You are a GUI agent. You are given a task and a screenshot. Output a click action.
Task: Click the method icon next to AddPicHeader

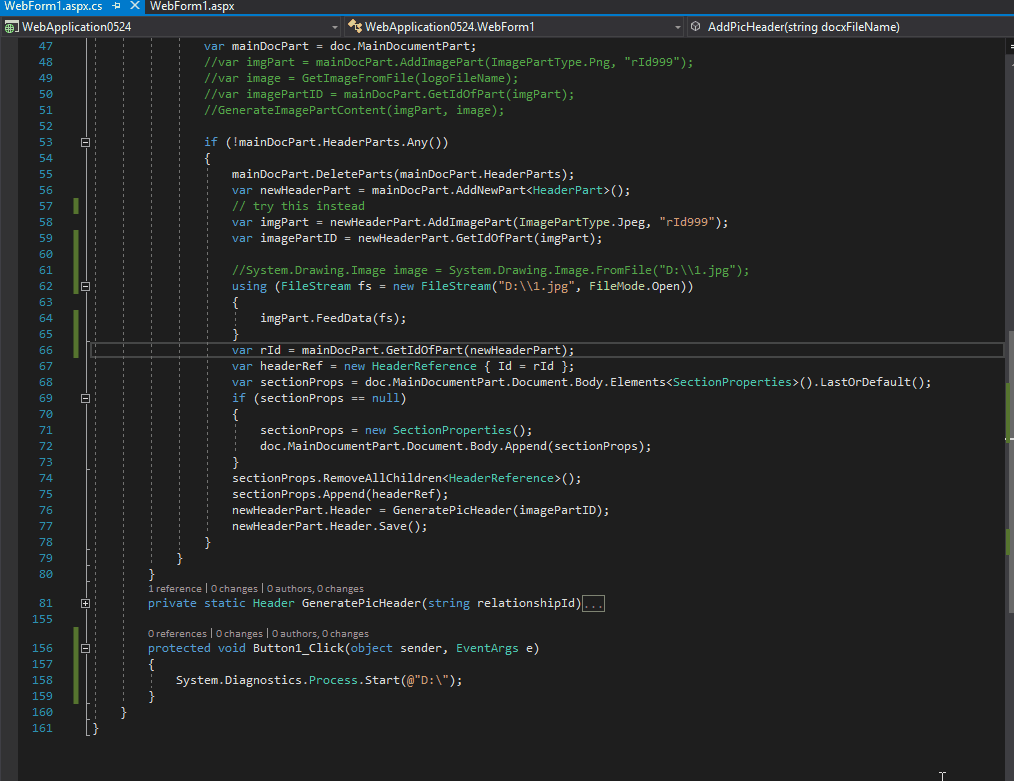(696, 27)
